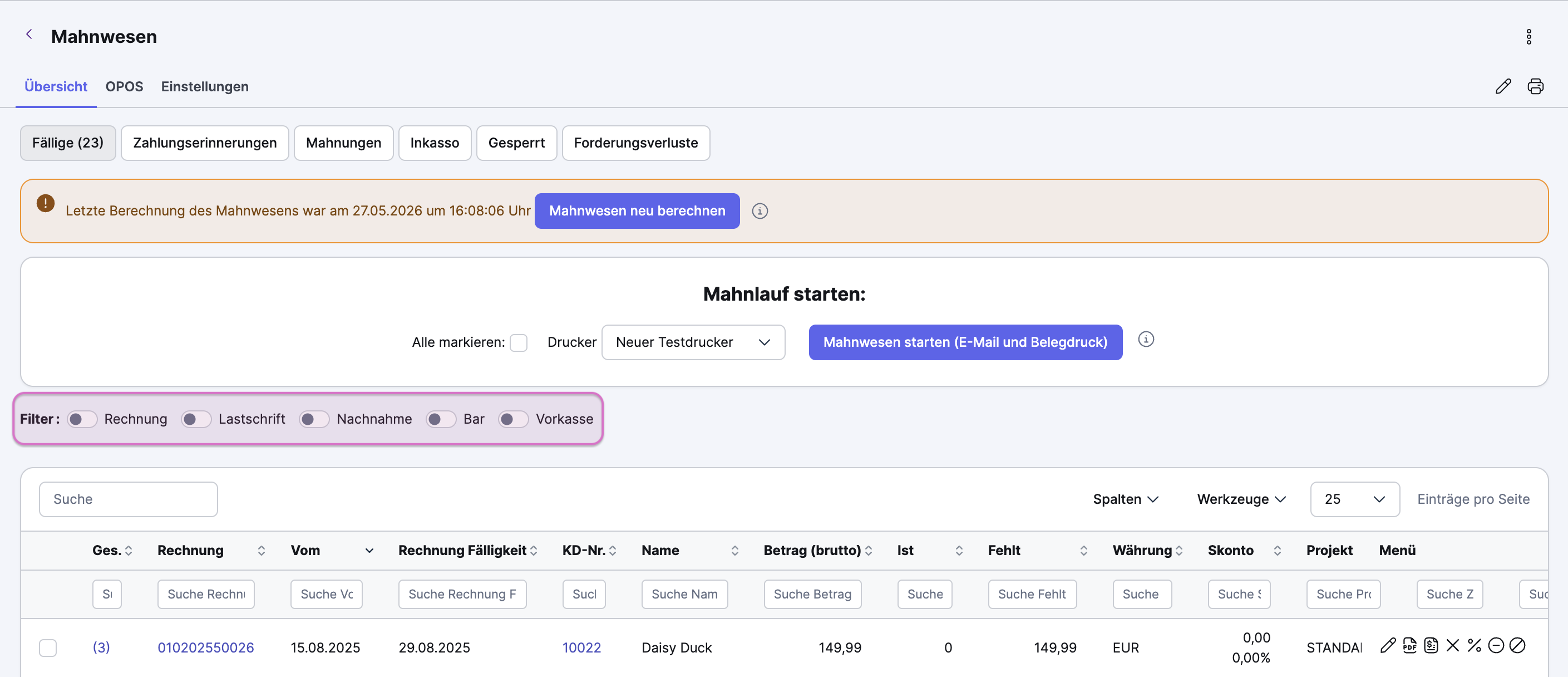Open customer number link 10022
Image resolution: width=1568 pixels, height=677 pixels.
pyautogui.click(x=581, y=647)
